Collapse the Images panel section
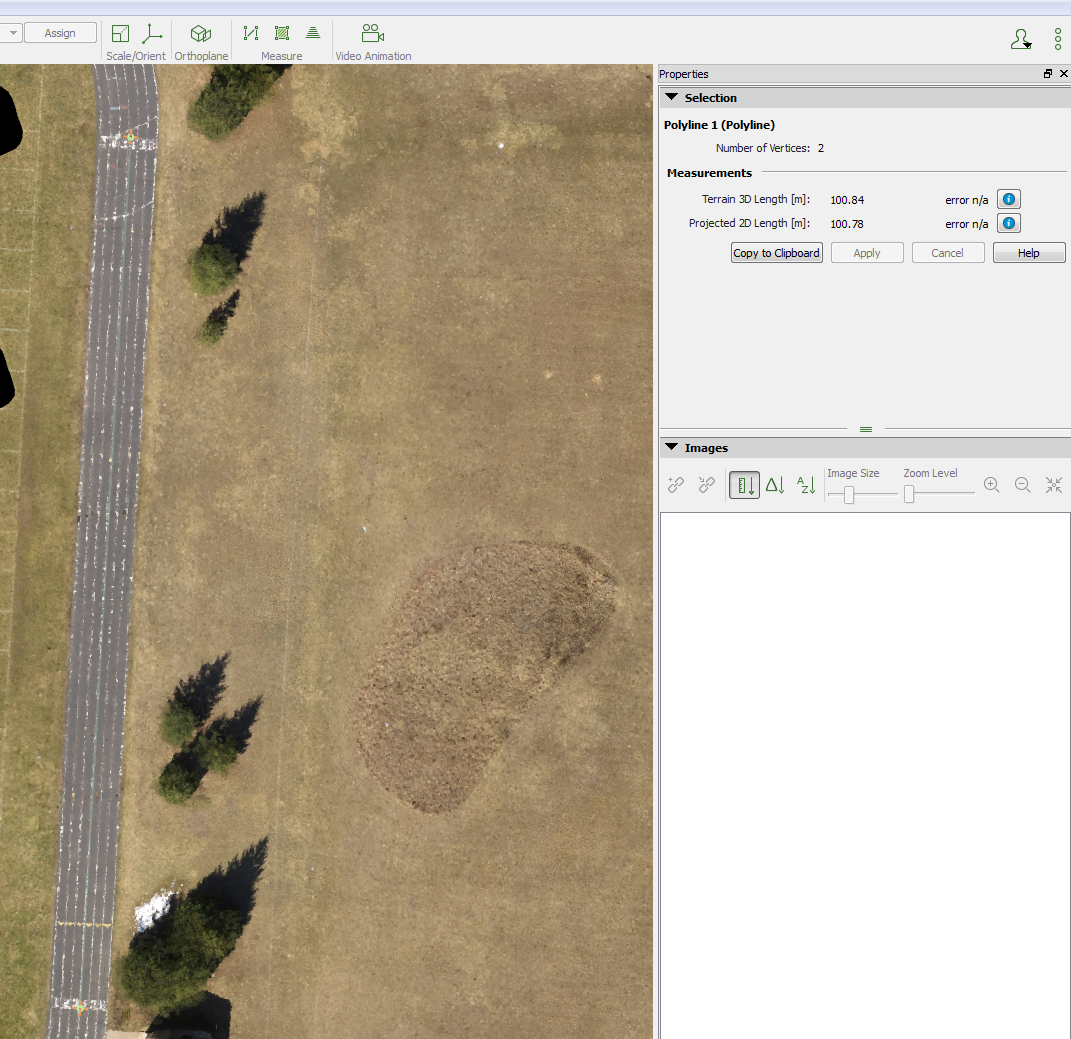This screenshot has height=1039, width=1071. [671, 447]
